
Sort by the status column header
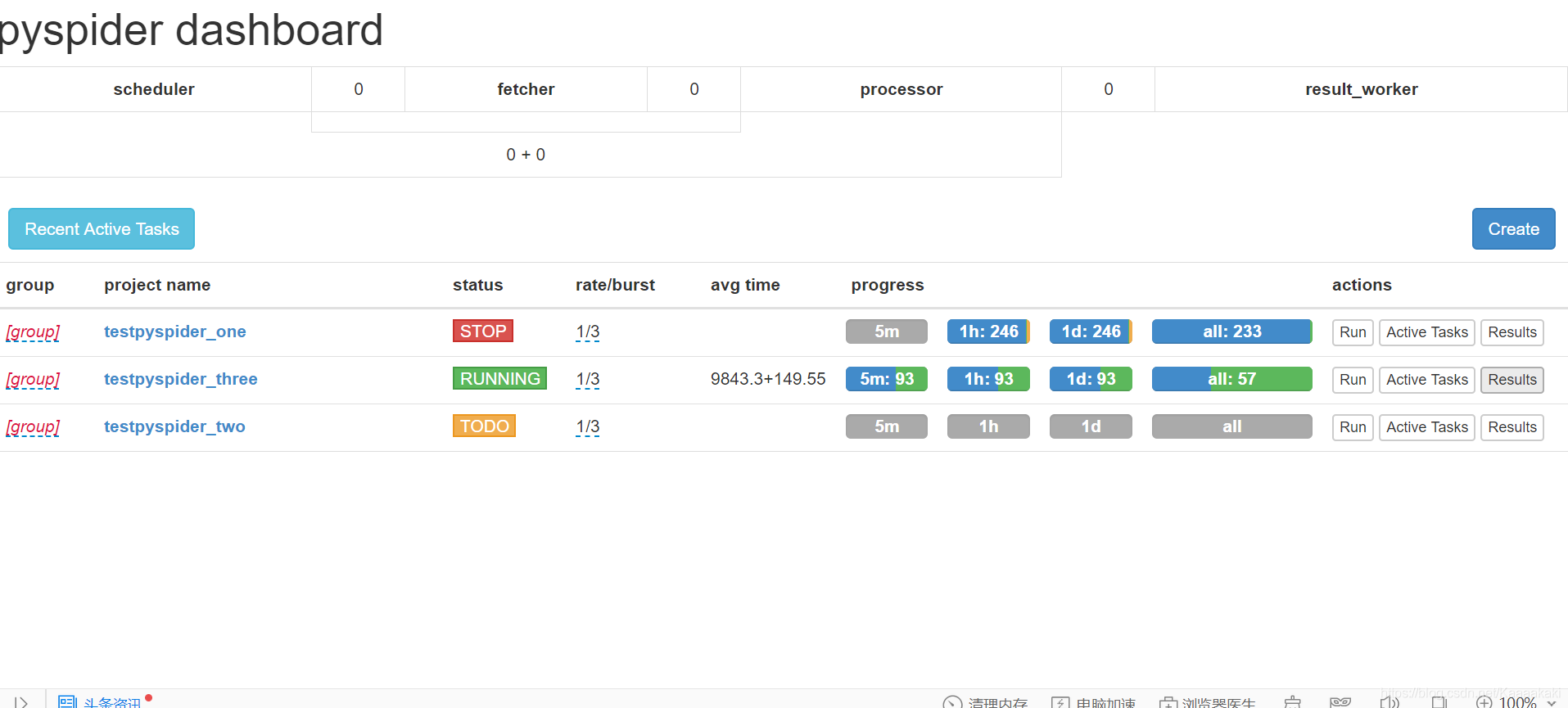[x=478, y=285]
